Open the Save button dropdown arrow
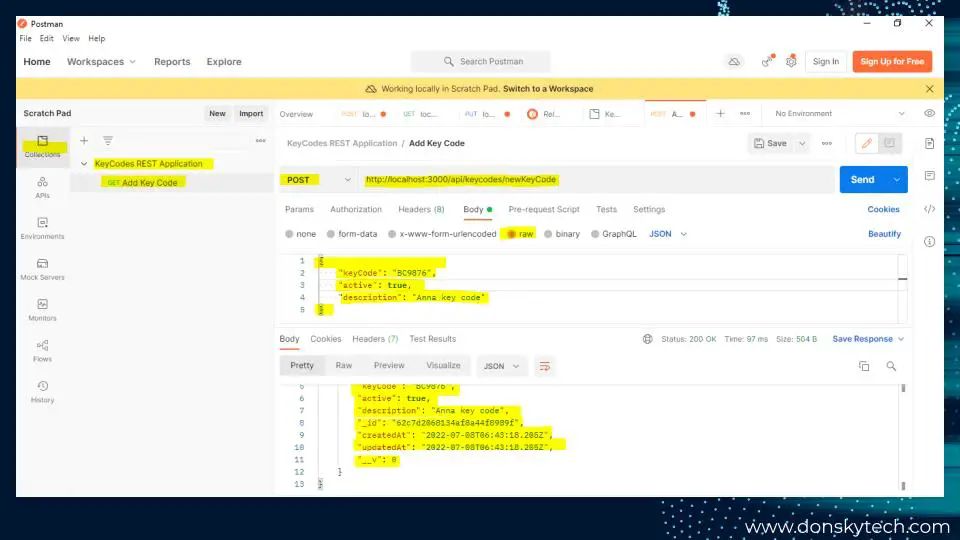 tap(802, 143)
